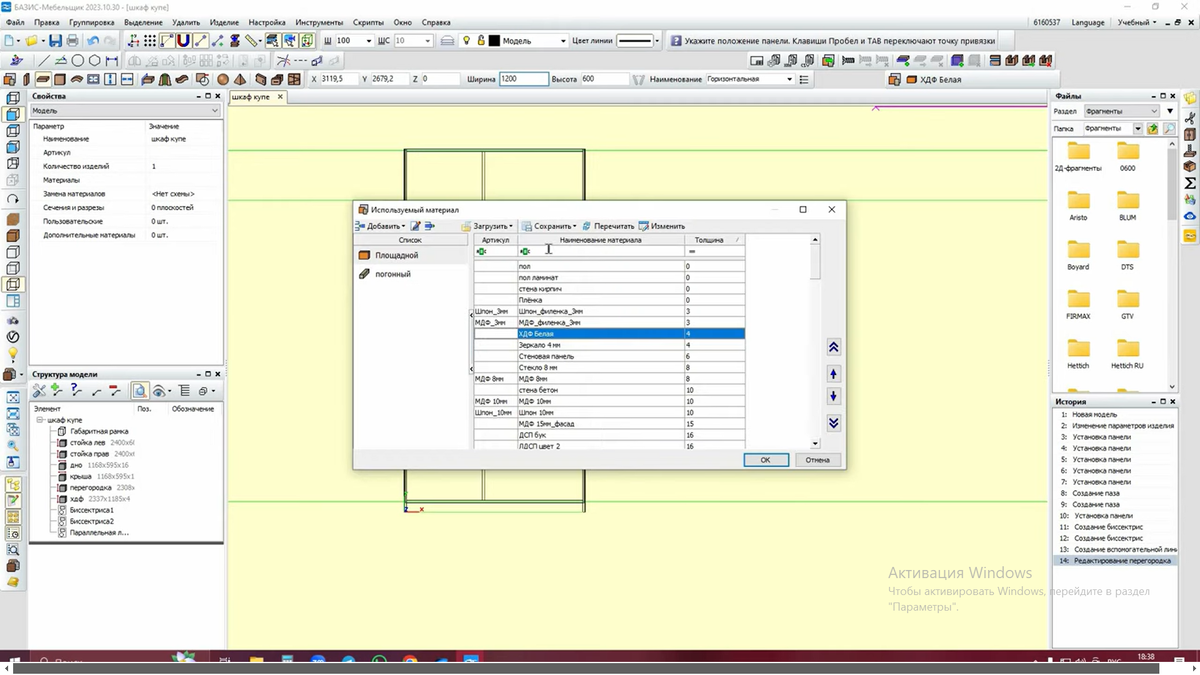
Task: Select the horizontal panel tool icon
Action: (43, 79)
